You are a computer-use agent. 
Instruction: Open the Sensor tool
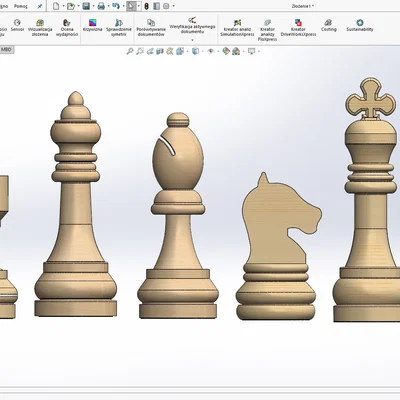click(x=17, y=25)
